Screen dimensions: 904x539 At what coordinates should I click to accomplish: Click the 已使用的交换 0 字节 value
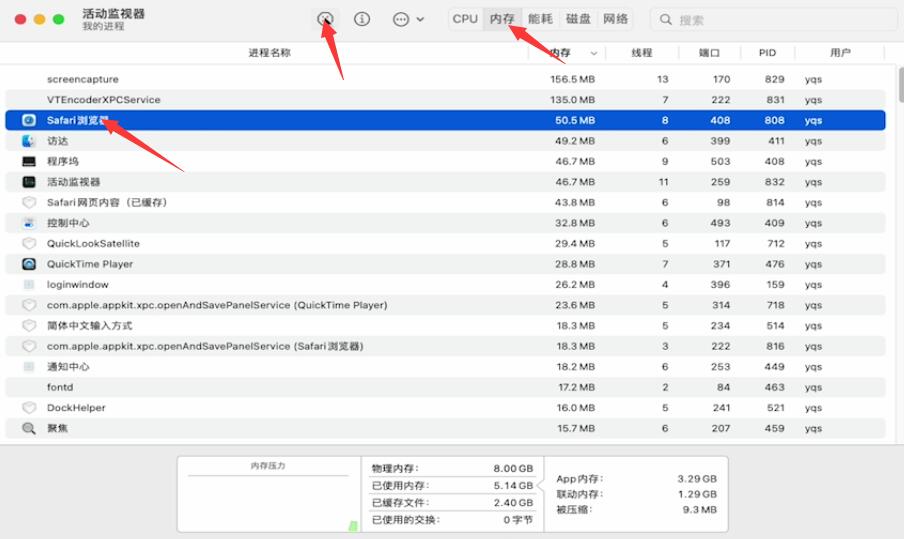[x=518, y=520]
